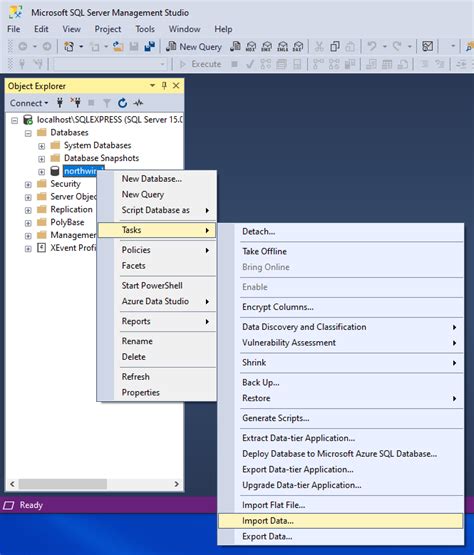This screenshot has width=474, height=555.
Task: Click the Disconnect plug icon in Object Explorer
Action: (x=75, y=103)
